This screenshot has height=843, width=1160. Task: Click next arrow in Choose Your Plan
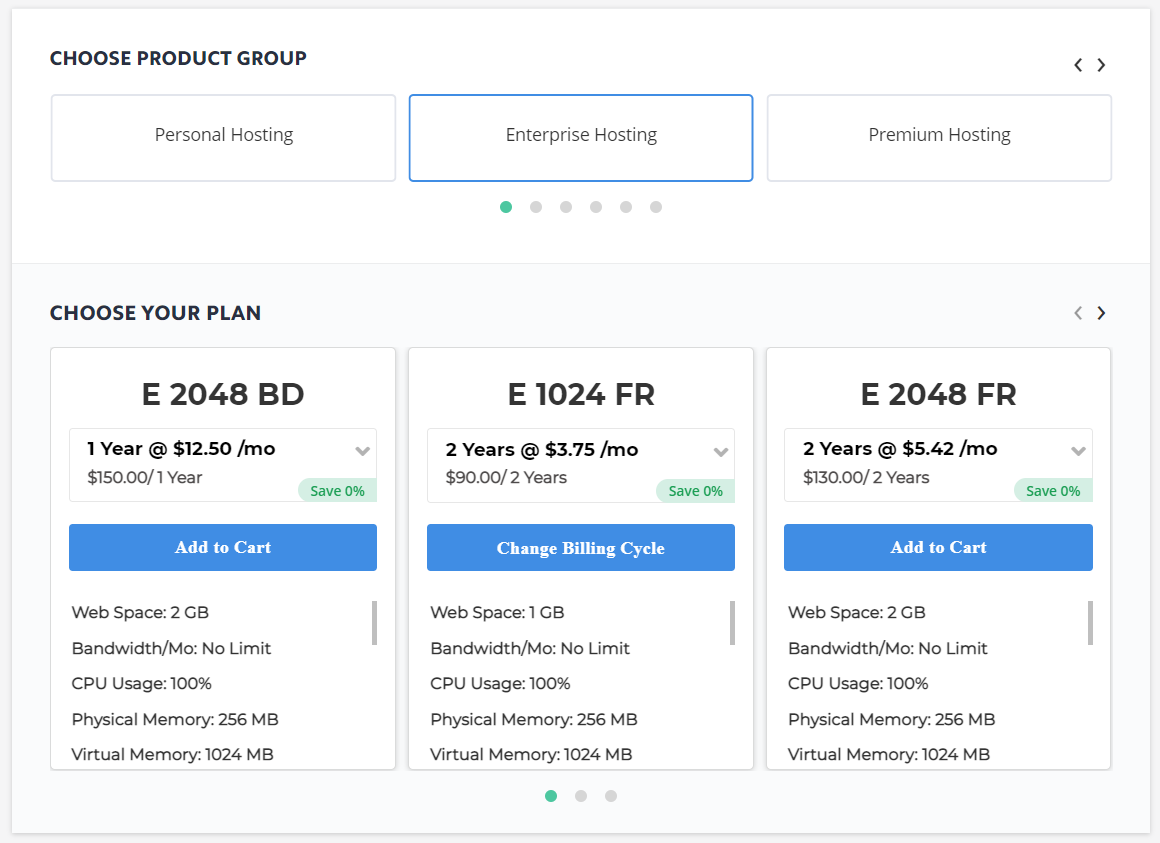click(1101, 313)
